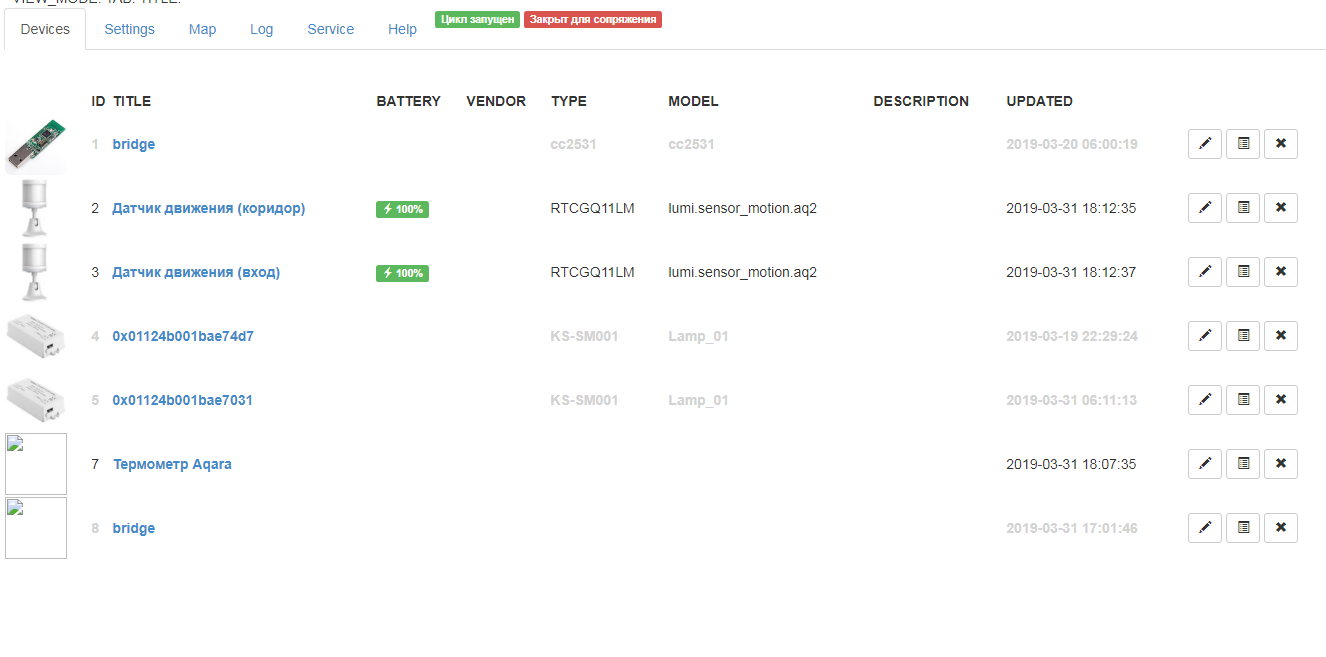Image resolution: width=1326 pixels, height=657 pixels.
Task: Edit device 8 bridge with pencil icon
Action: pos(1205,528)
